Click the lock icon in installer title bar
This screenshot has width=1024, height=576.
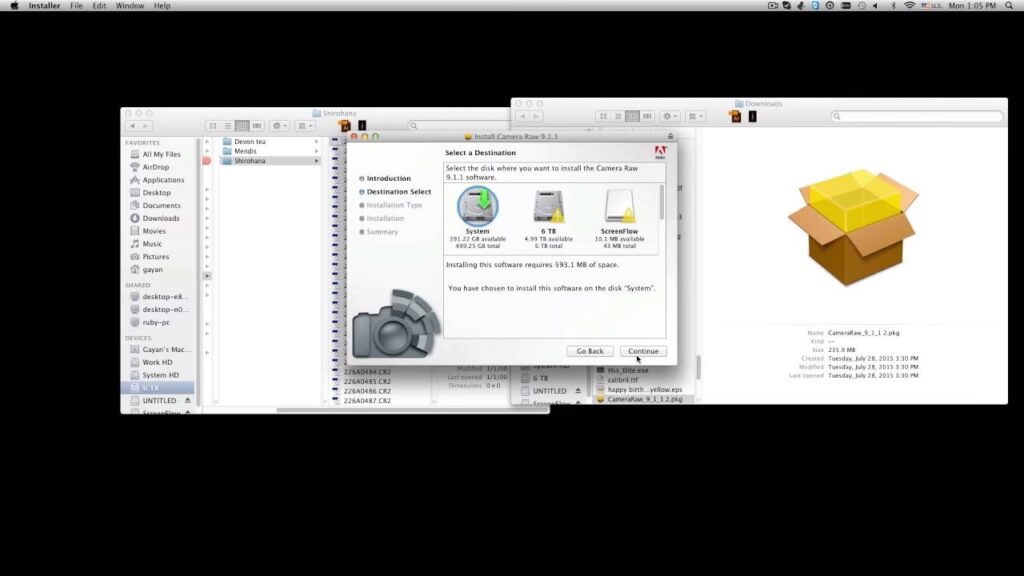670,136
